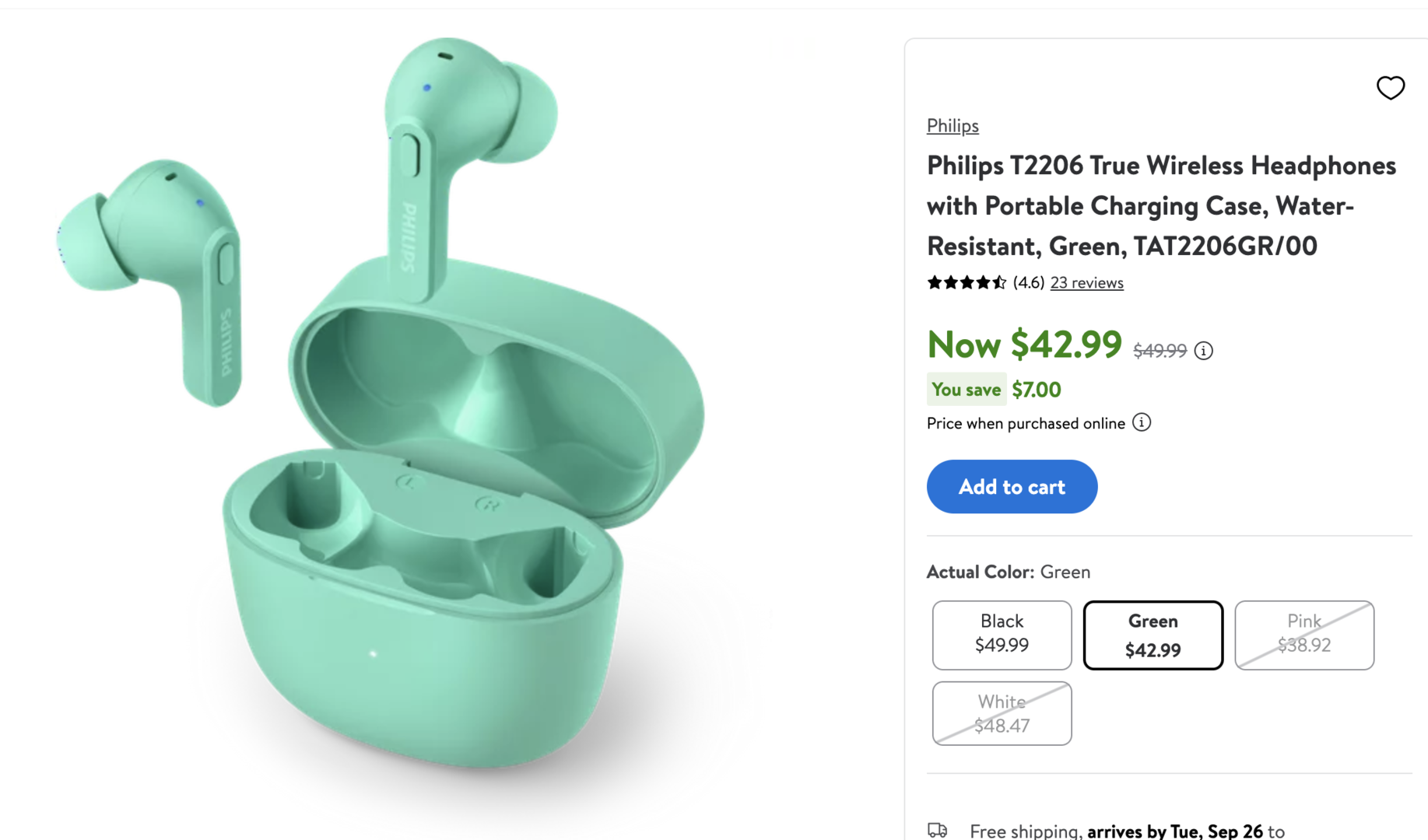Click the info icon beside $49.99 price

pos(1203,351)
